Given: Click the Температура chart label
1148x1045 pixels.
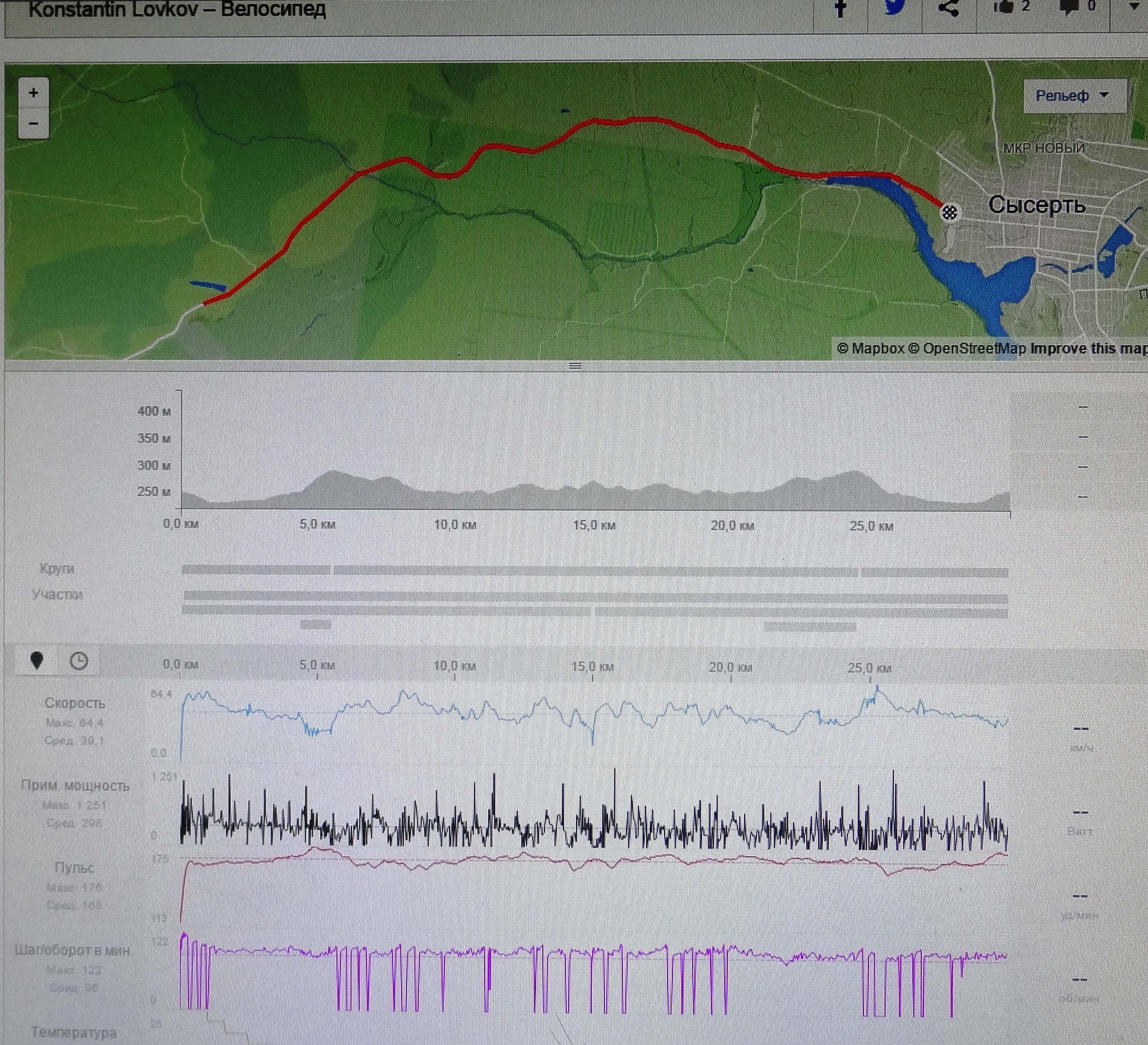Looking at the screenshot, I should coord(73,1032).
